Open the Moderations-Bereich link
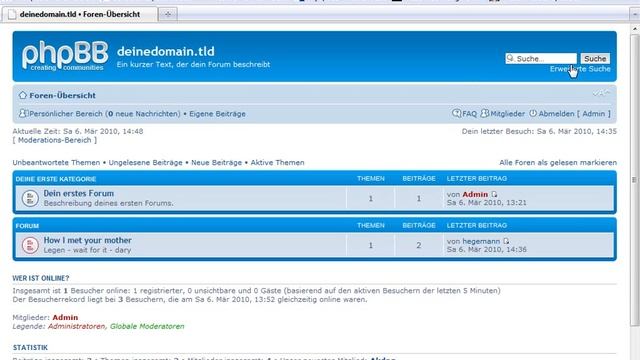Screen dimensions: 640x360 55,140
